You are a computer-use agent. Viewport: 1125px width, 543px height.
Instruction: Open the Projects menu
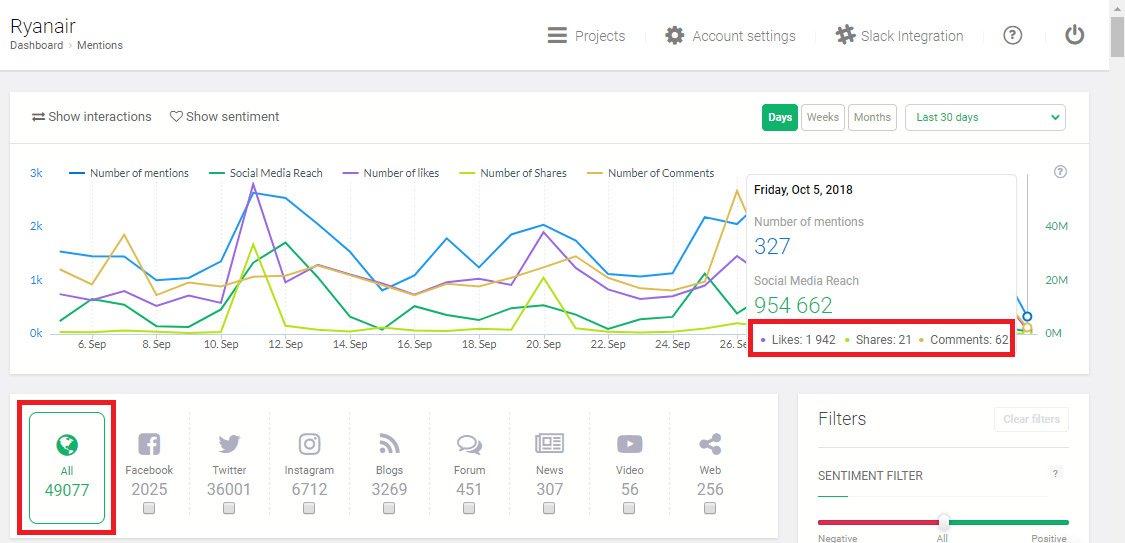point(586,36)
